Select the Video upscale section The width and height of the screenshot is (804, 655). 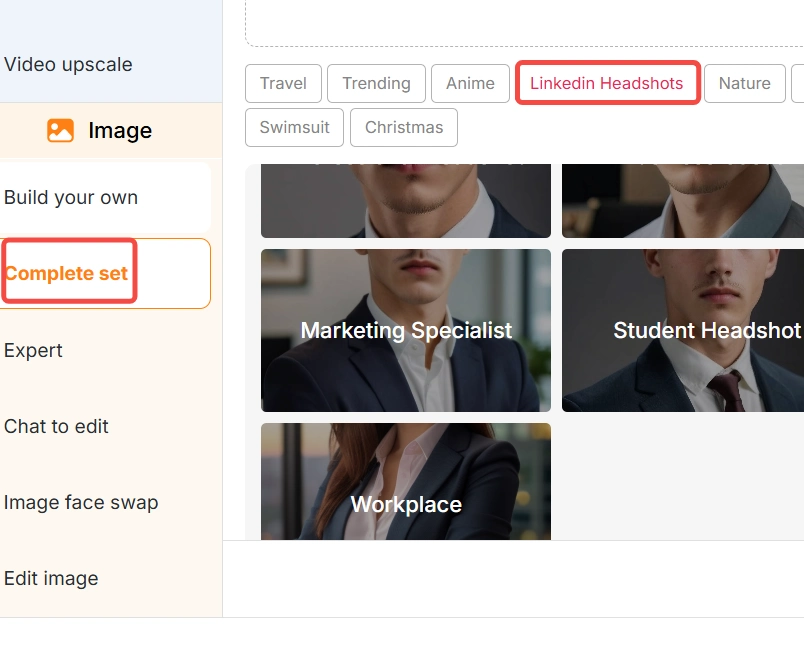click(x=67, y=64)
